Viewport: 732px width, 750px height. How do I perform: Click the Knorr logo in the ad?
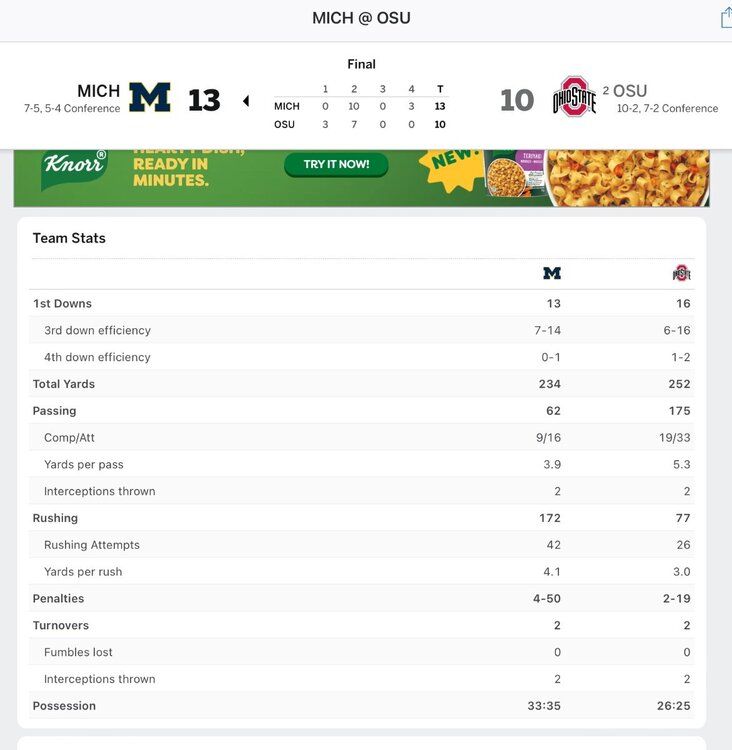click(x=75, y=170)
